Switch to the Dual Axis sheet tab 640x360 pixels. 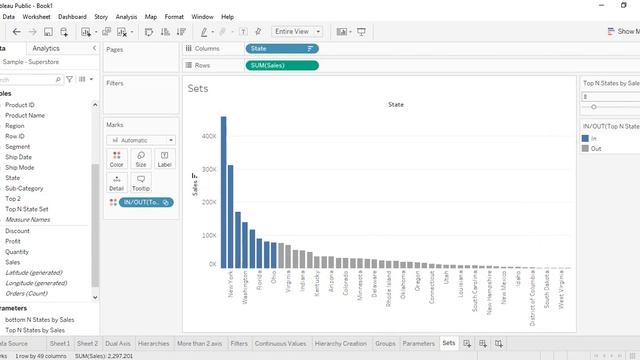[118, 344]
